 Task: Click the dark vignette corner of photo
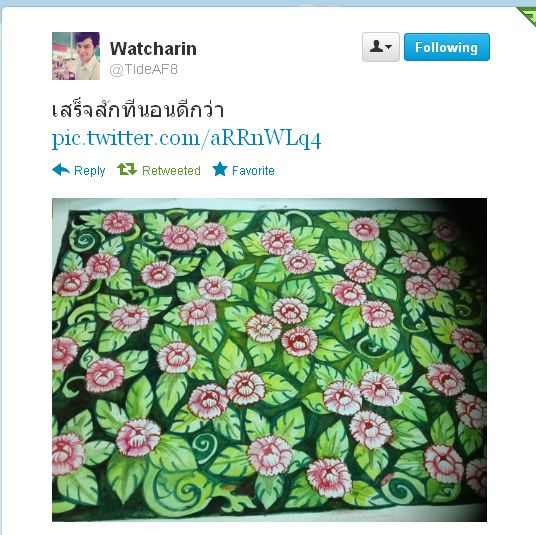tap(470, 214)
